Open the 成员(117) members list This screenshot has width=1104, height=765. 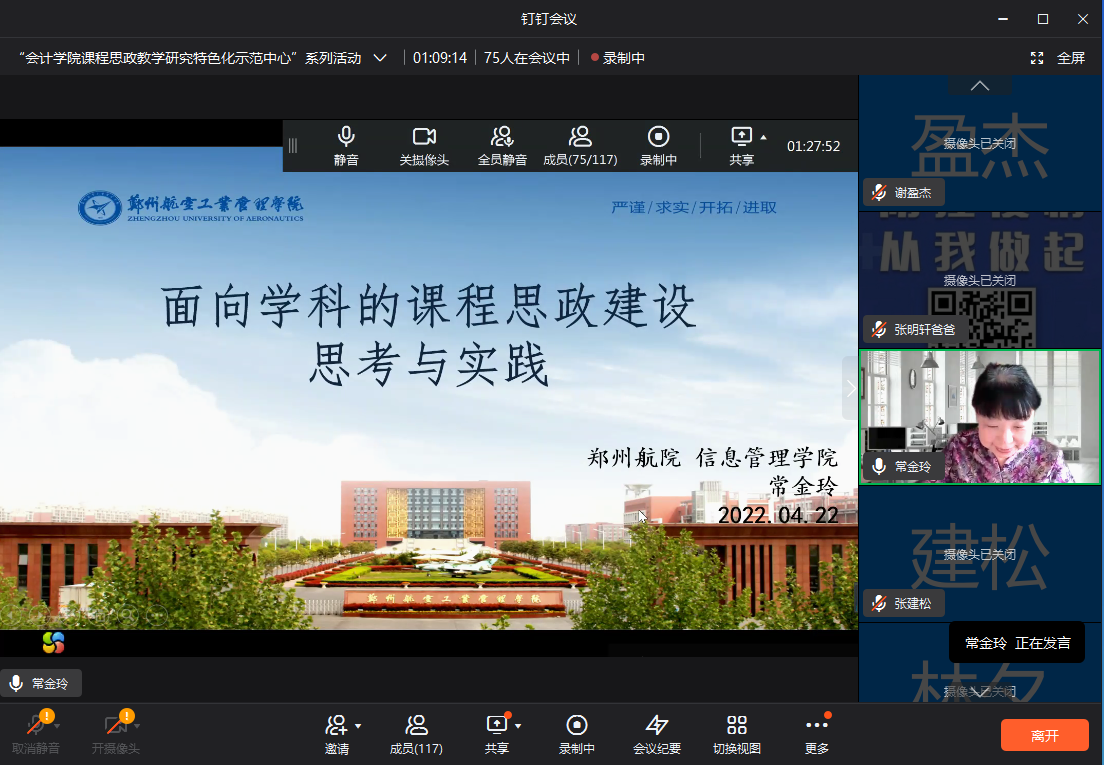[x=416, y=726]
